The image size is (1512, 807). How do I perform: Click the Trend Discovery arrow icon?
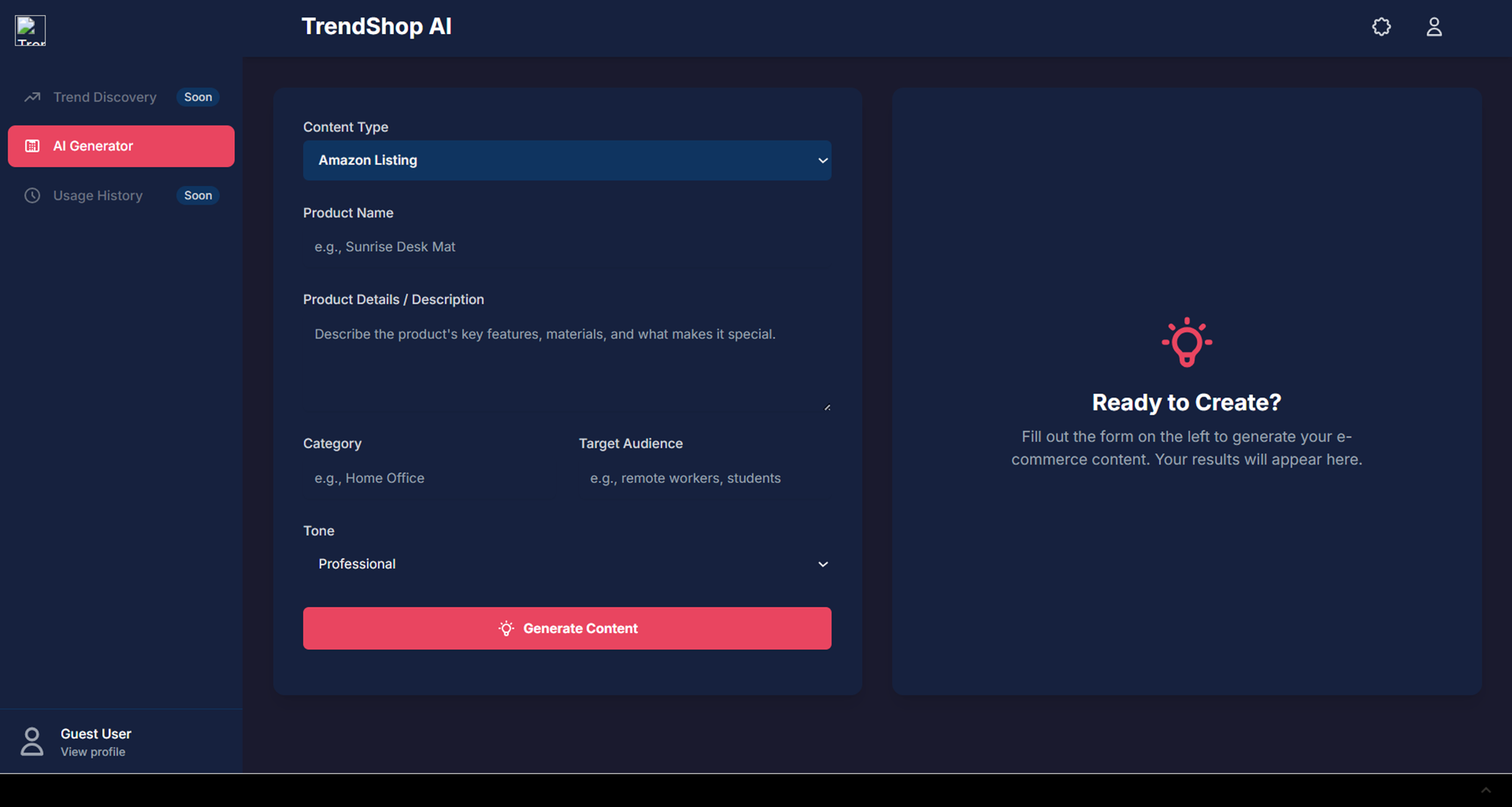[x=32, y=97]
